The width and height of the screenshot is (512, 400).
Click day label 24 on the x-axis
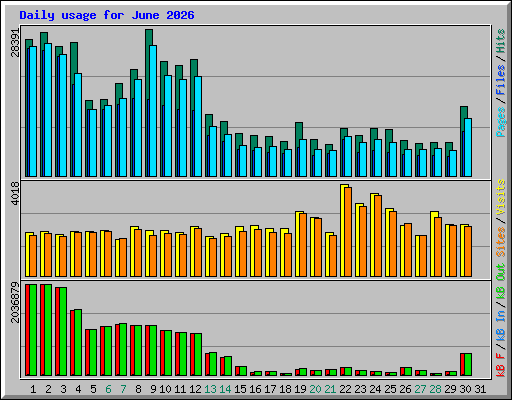375,389
